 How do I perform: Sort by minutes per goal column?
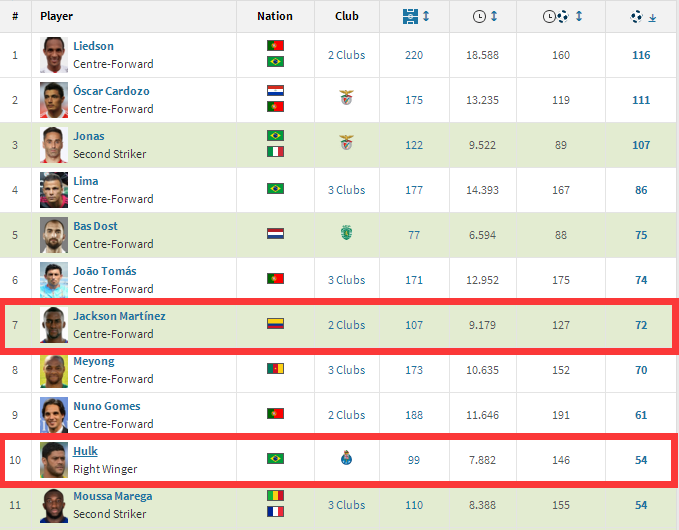(561, 16)
